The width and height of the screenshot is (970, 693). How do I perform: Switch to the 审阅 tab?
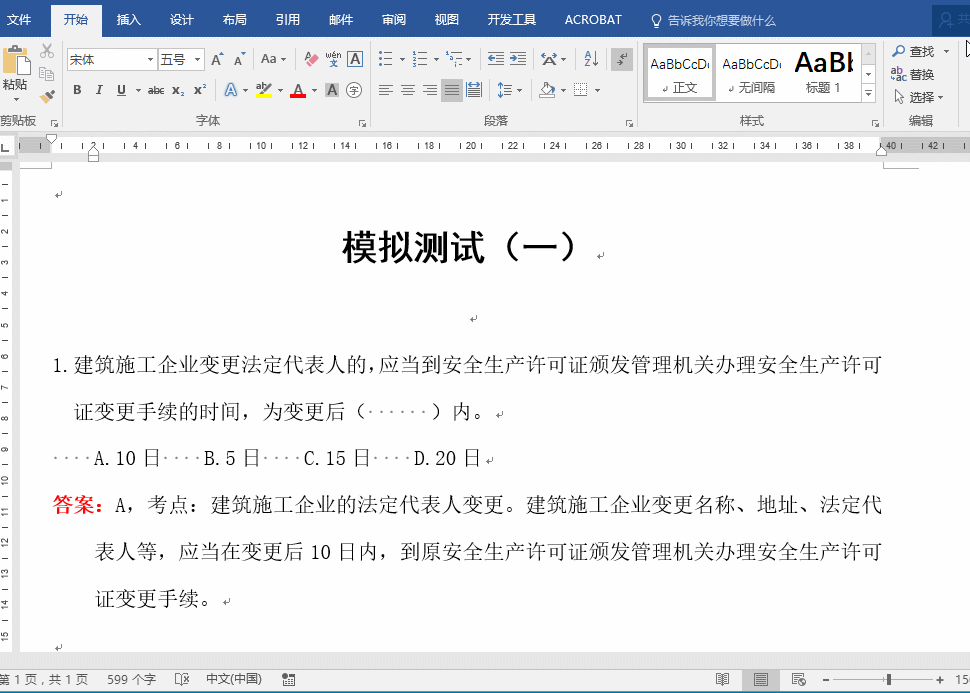click(x=393, y=20)
